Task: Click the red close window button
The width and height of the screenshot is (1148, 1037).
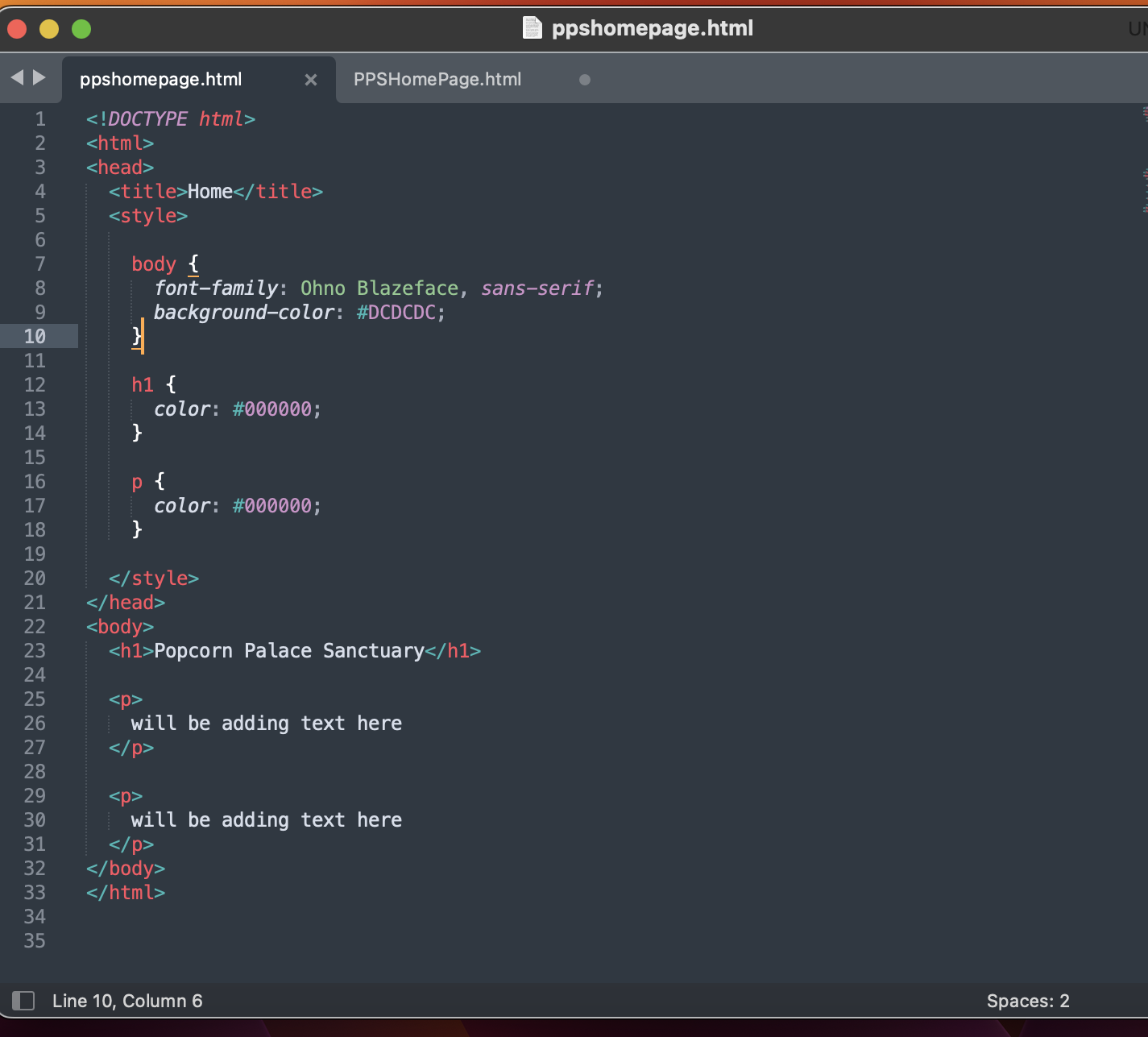Action: (17, 29)
